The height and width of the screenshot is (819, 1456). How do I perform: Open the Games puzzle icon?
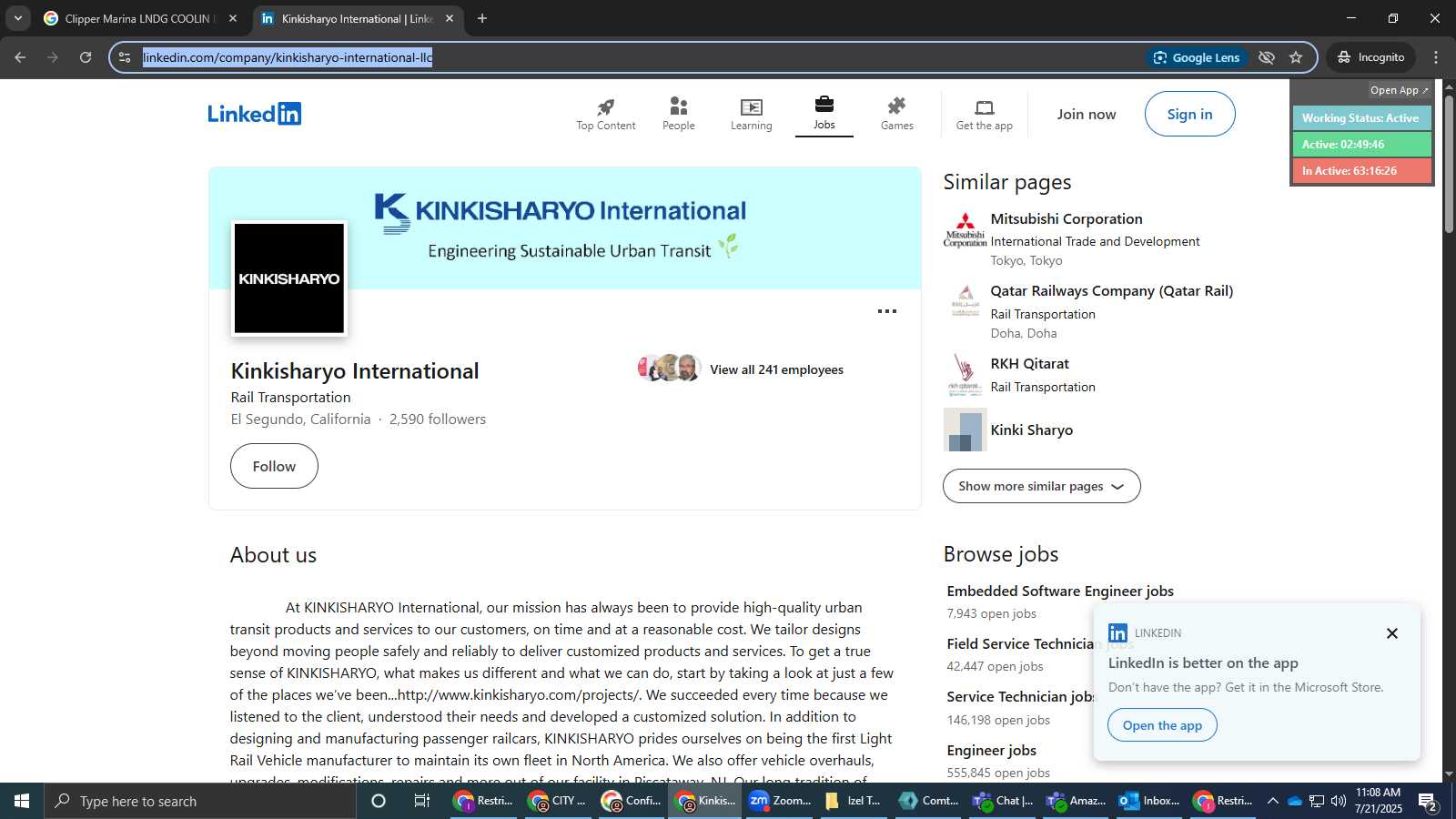click(x=896, y=115)
